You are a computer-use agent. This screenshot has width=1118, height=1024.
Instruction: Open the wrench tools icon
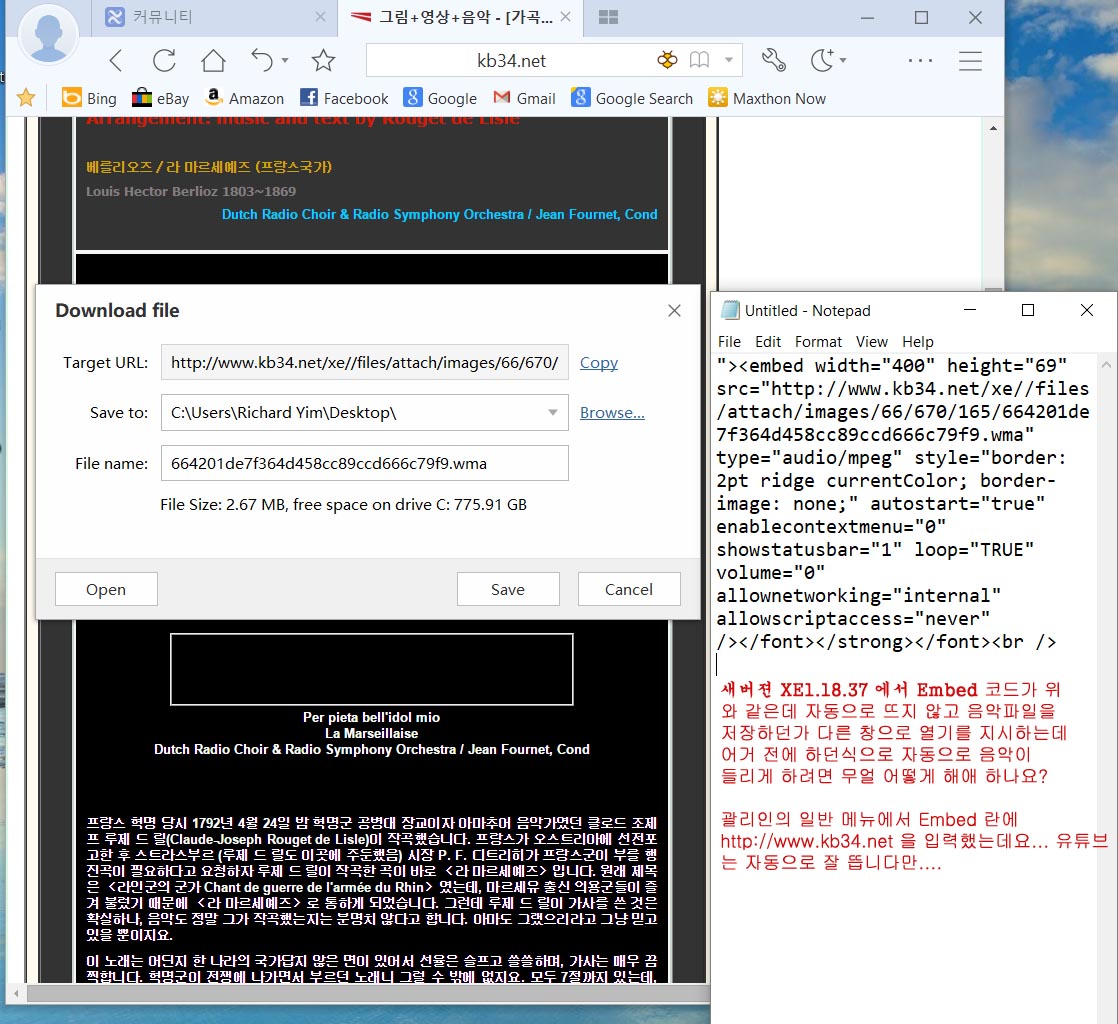pos(773,61)
